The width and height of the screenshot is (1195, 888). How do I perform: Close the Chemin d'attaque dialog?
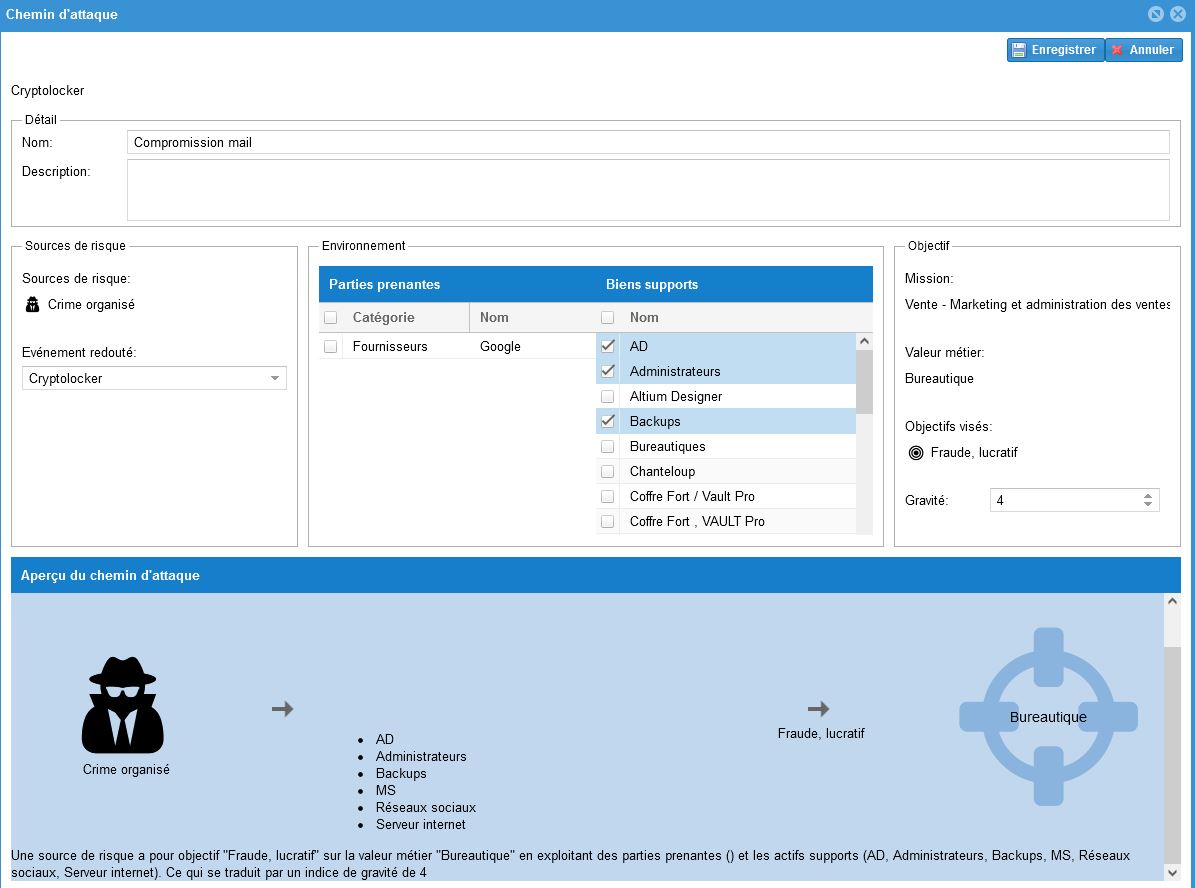click(1178, 14)
